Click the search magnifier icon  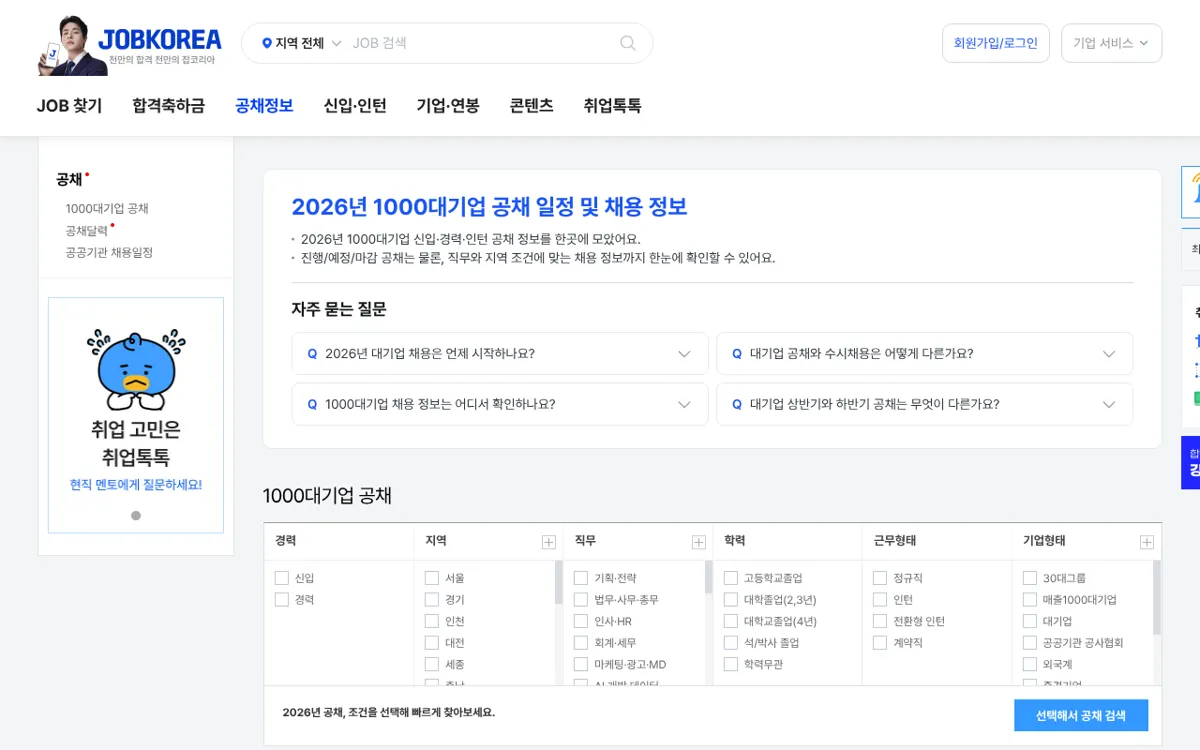(x=628, y=43)
